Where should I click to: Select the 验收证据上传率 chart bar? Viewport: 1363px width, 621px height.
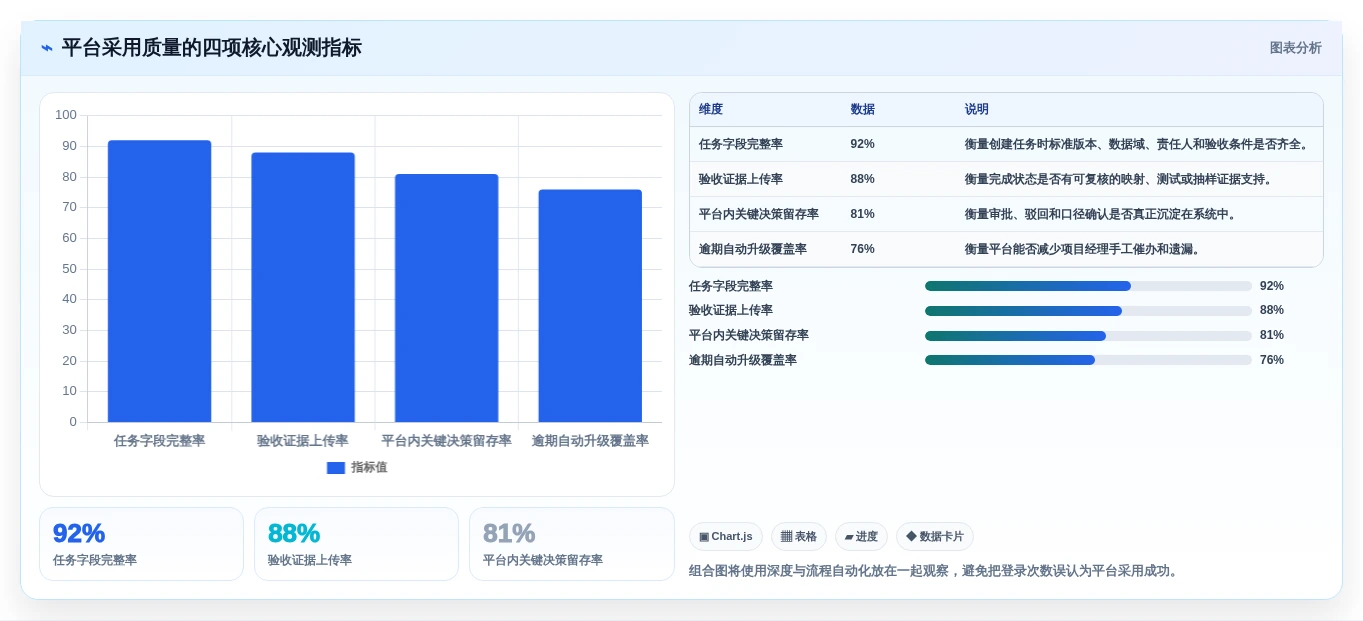(x=303, y=287)
